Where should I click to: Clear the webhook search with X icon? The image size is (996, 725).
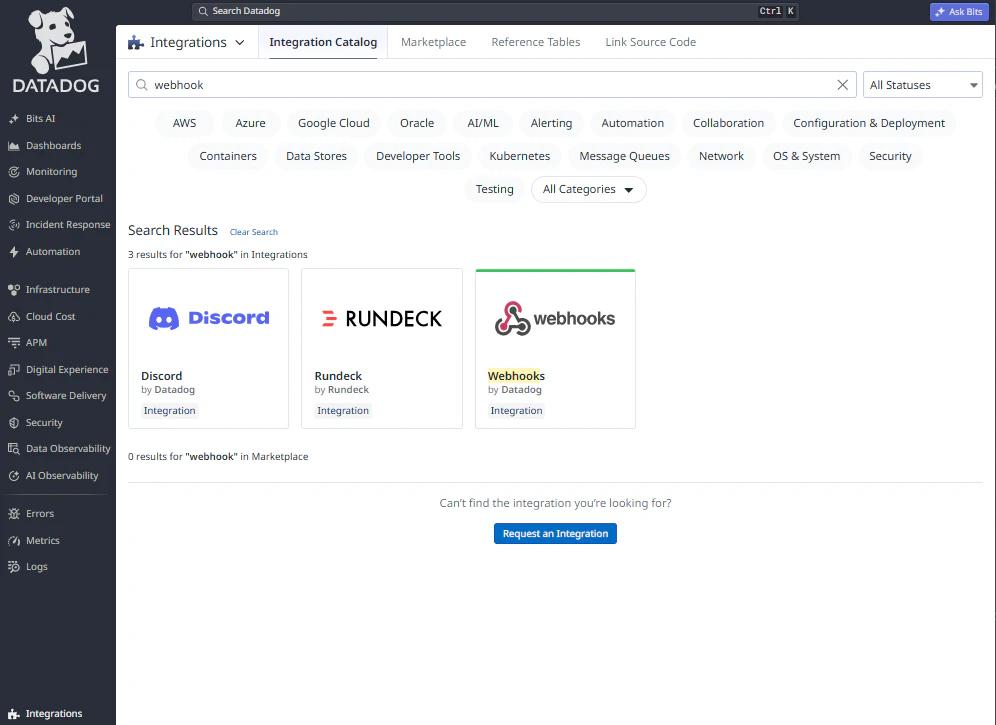click(x=842, y=85)
